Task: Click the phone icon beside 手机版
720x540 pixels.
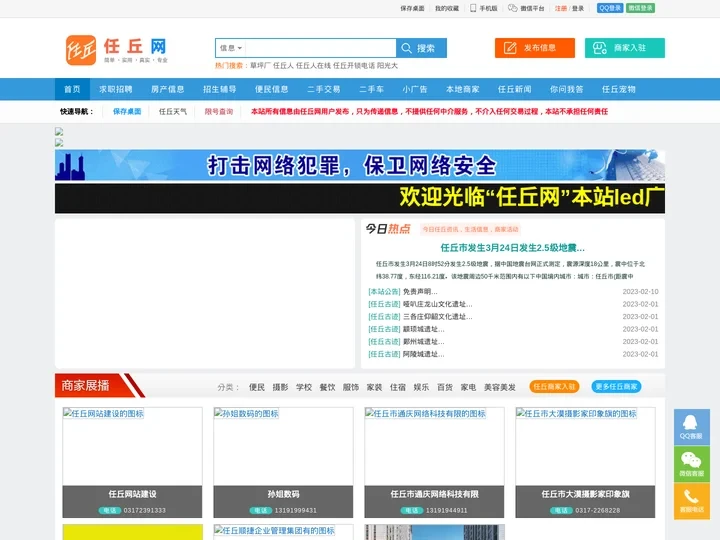Action: click(473, 8)
